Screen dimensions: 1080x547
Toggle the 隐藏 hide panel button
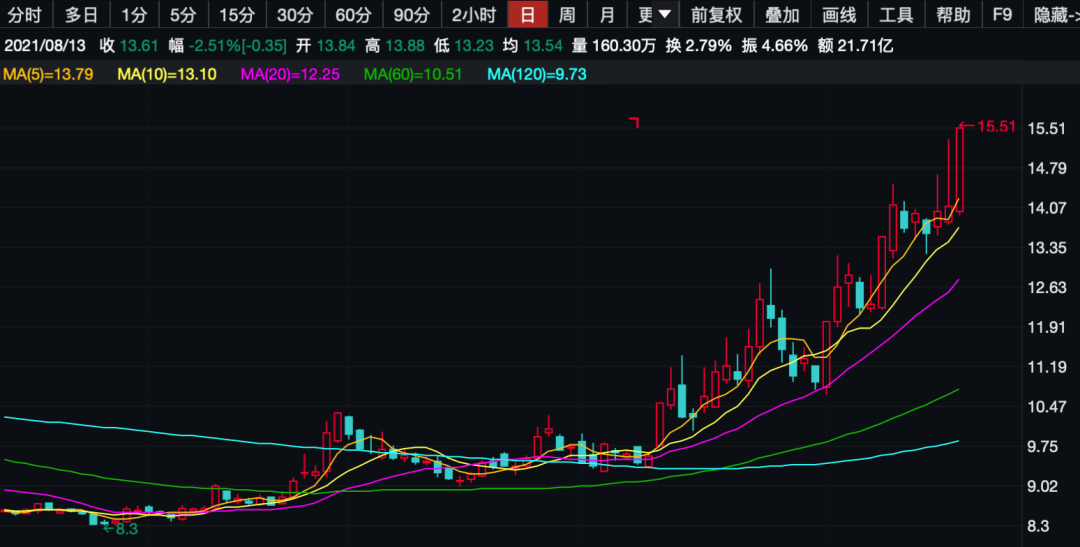1052,14
